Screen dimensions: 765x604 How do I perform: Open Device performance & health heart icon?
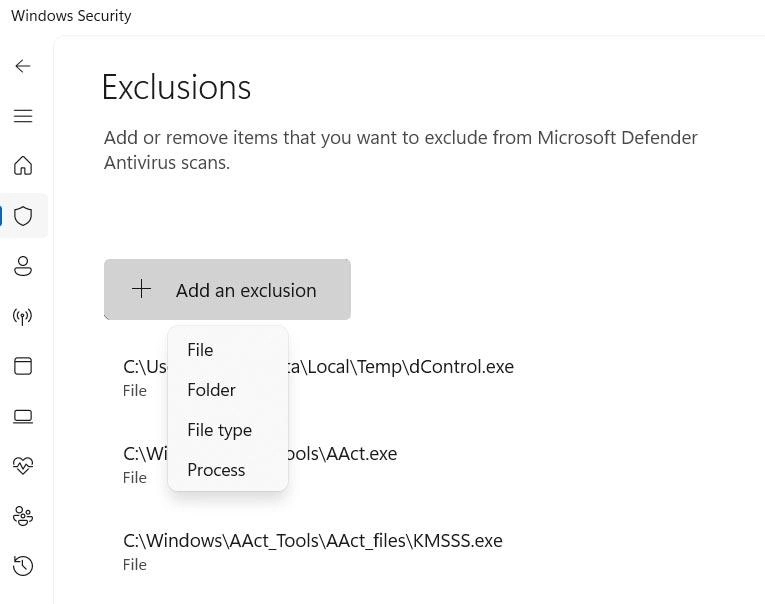click(x=23, y=466)
